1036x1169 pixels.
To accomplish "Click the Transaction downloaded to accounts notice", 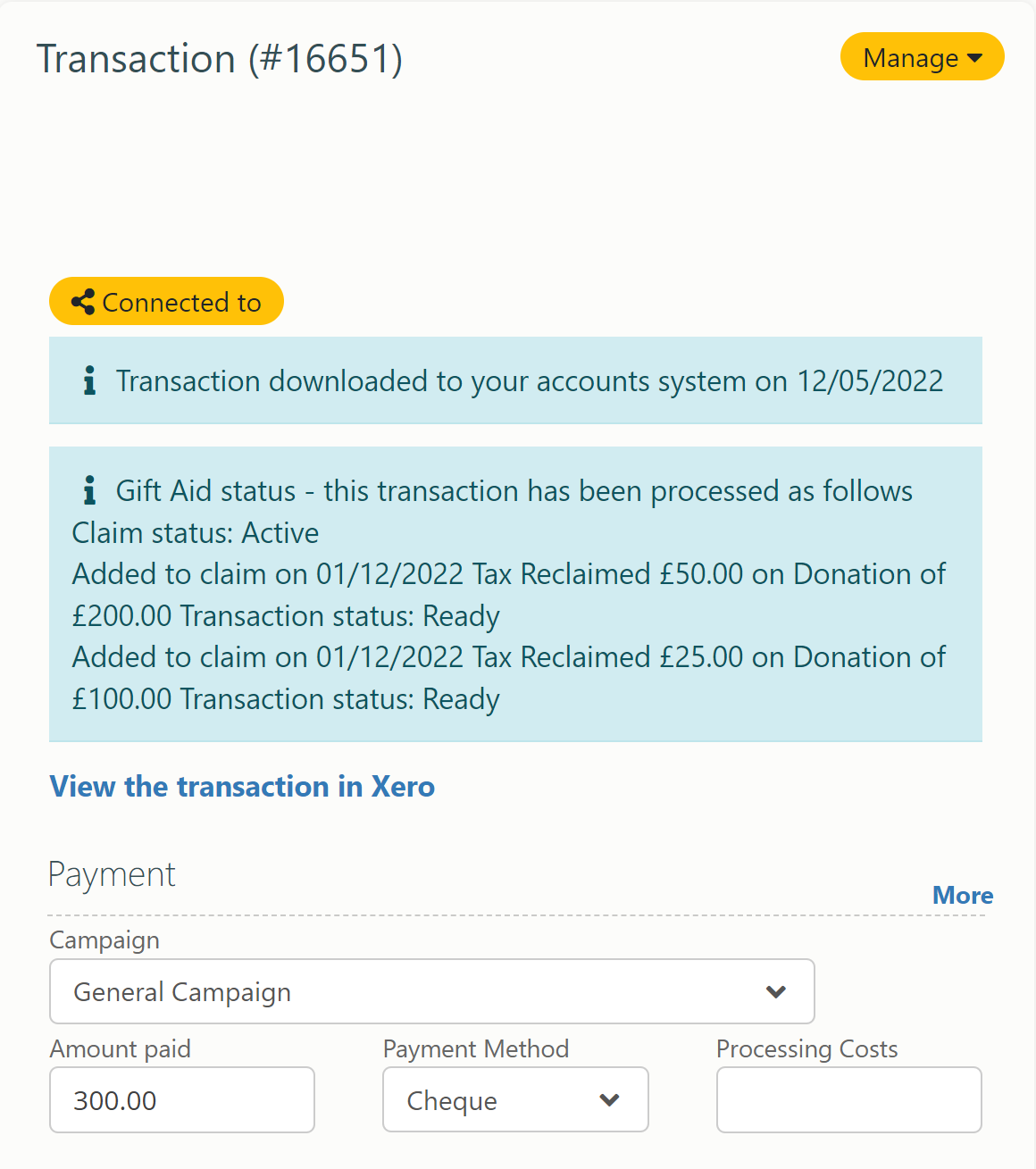I will point(515,380).
